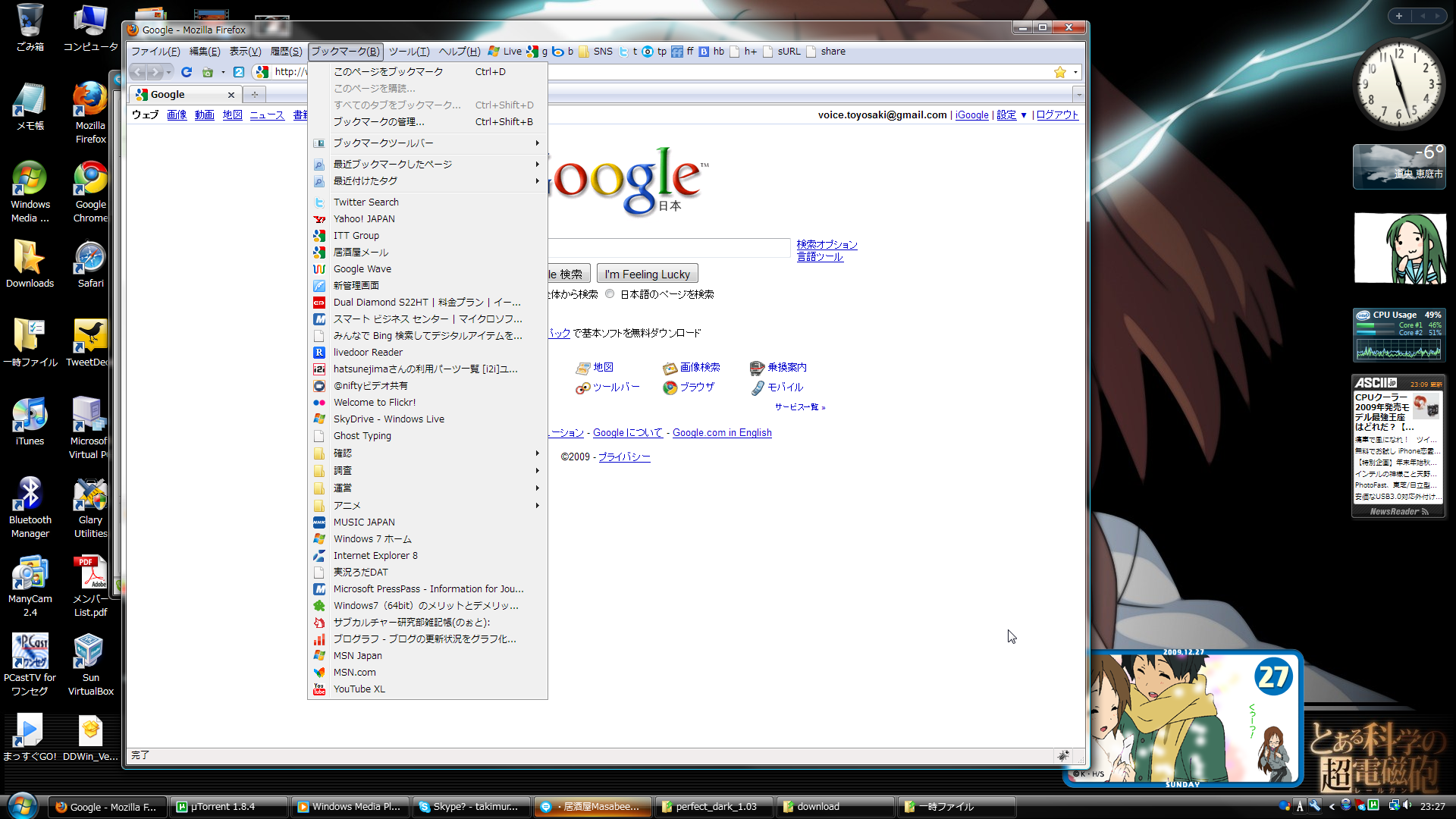Image resolution: width=1456 pixels, height=819 pixels.
Task: Open the Twitter Search bookmark
Action: click(x=428, y=202)
